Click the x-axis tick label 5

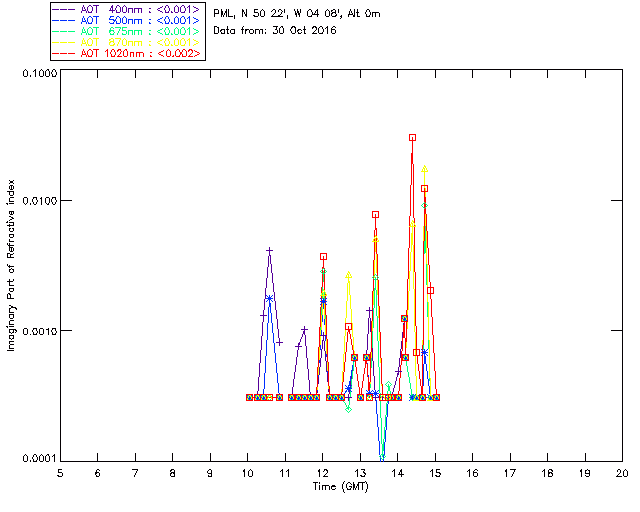point(60,473)
